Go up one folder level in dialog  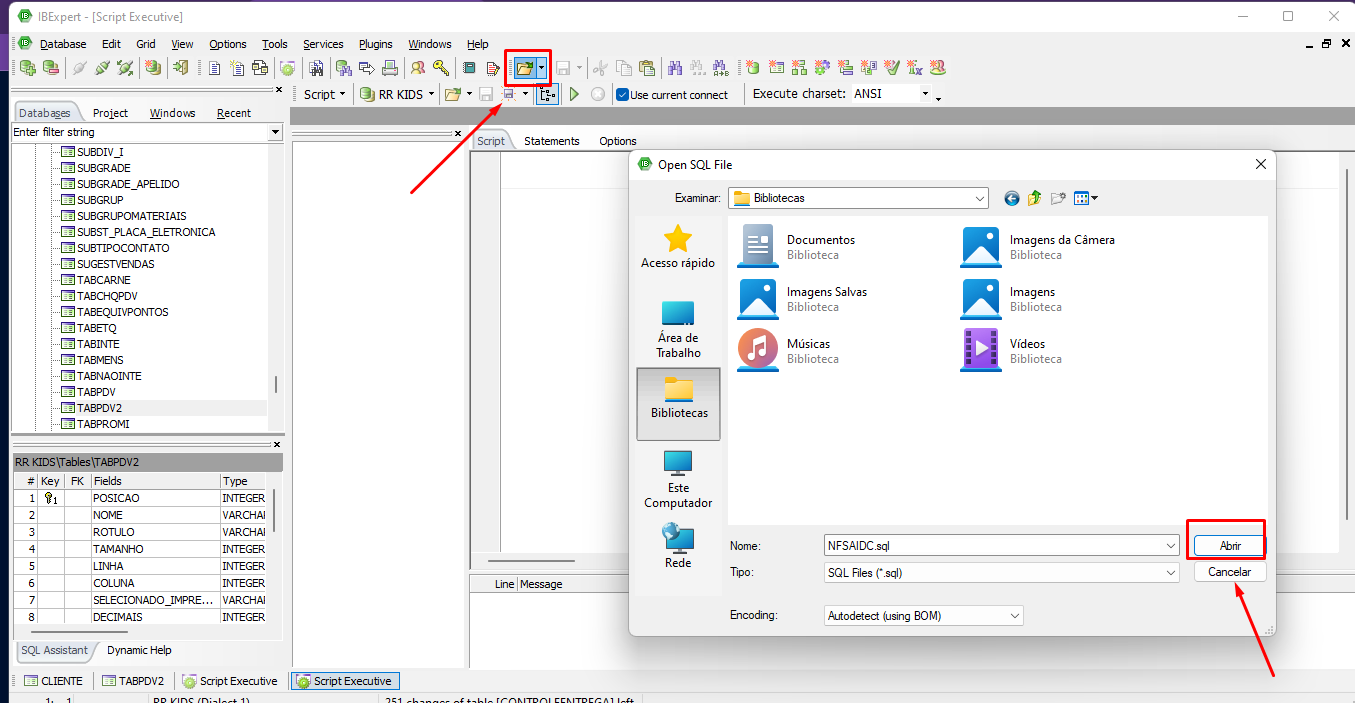click(1035, 198)
